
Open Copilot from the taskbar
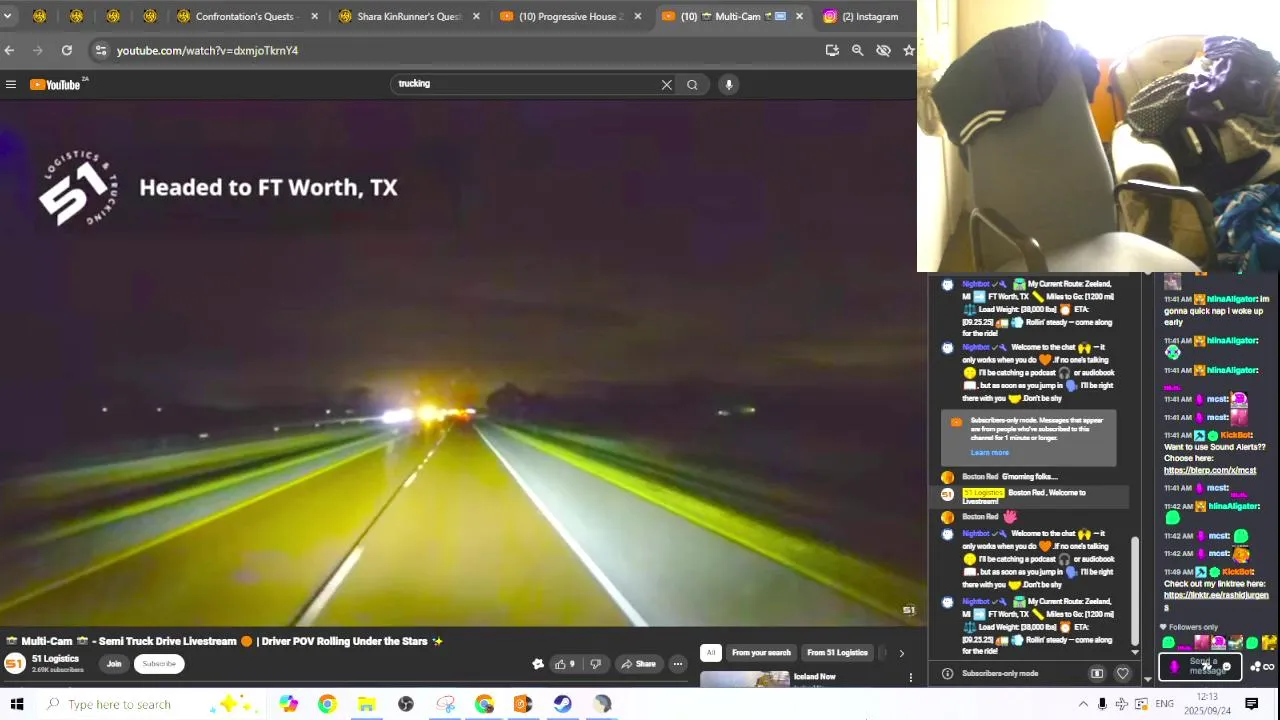point(288,704)
